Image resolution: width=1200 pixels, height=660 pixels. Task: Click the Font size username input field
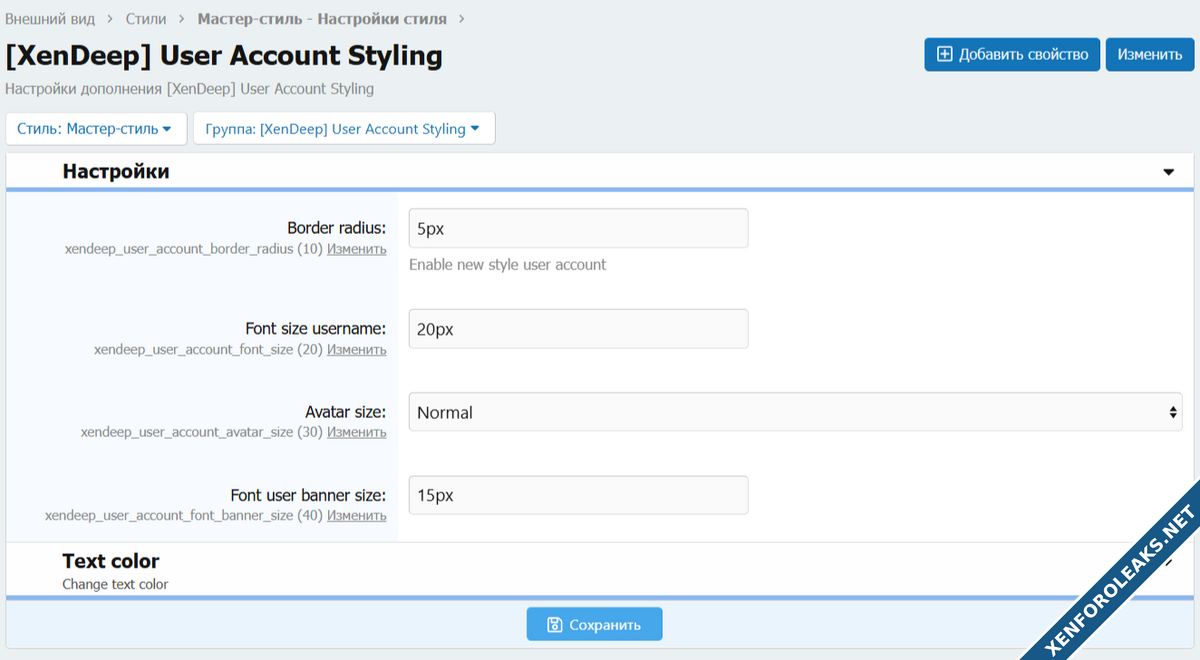pyautogui.click(x=578, y=329)
